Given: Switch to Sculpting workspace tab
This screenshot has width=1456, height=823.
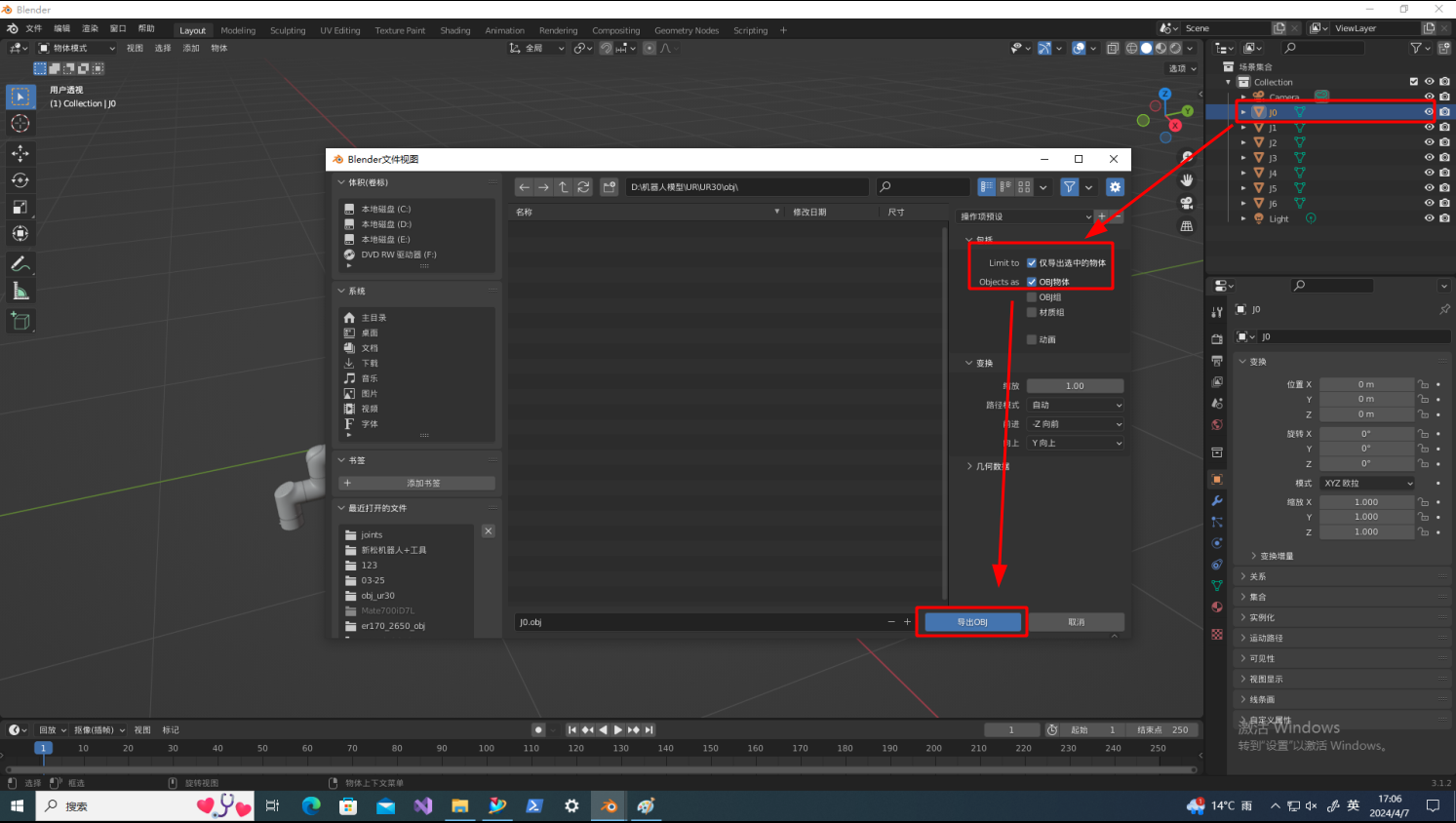Looking at the screenshot, I should click(x=288, y=30).
